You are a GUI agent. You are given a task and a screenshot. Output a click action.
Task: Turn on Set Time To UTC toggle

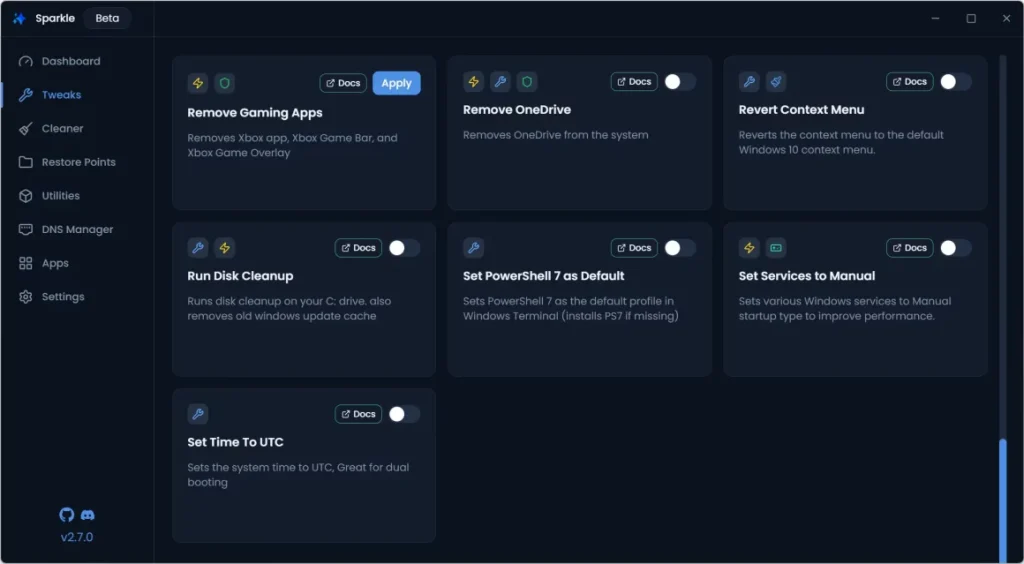click(404, 414)
